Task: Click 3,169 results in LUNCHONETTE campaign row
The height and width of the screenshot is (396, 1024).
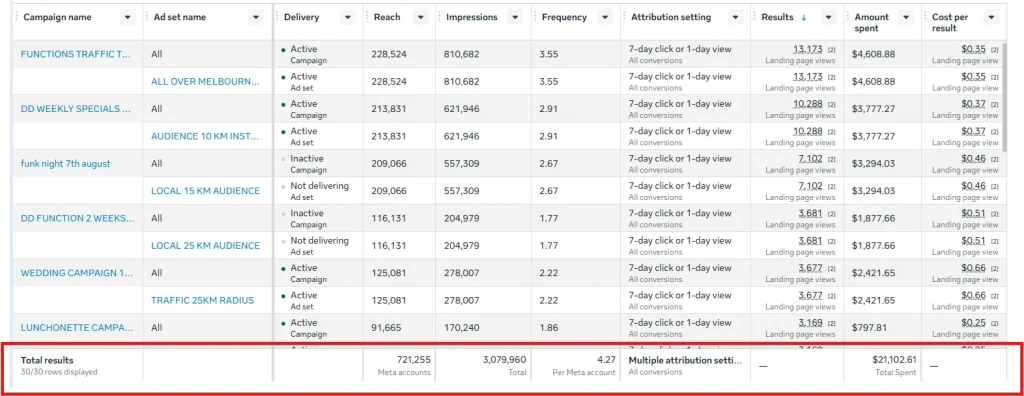Action: 810,323
